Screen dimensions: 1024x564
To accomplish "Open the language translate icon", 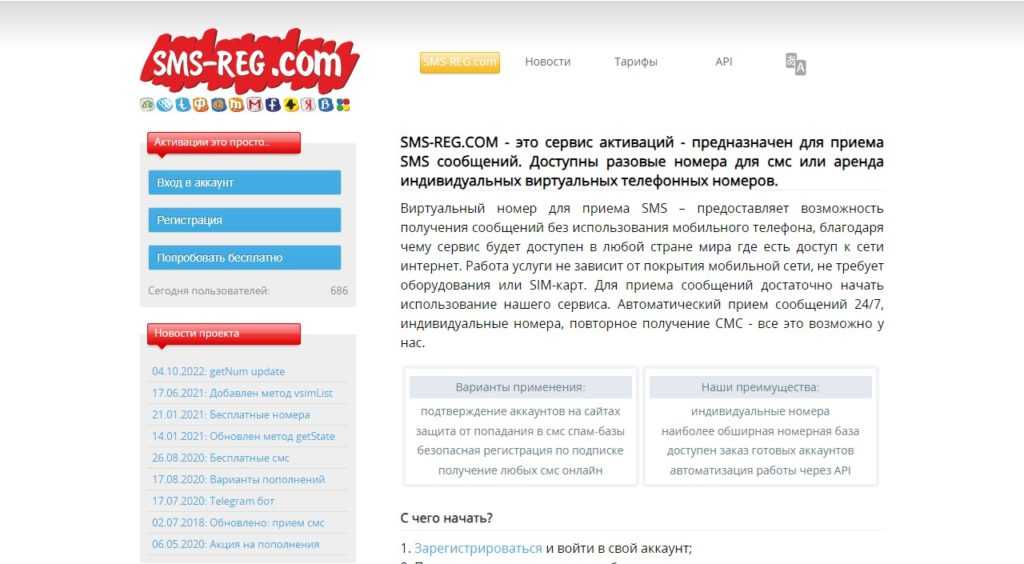I will click(795, 63).
